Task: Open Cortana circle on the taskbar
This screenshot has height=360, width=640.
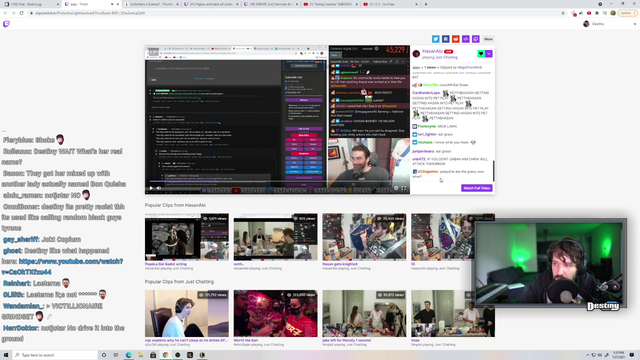Action: (x=104, y=355)
